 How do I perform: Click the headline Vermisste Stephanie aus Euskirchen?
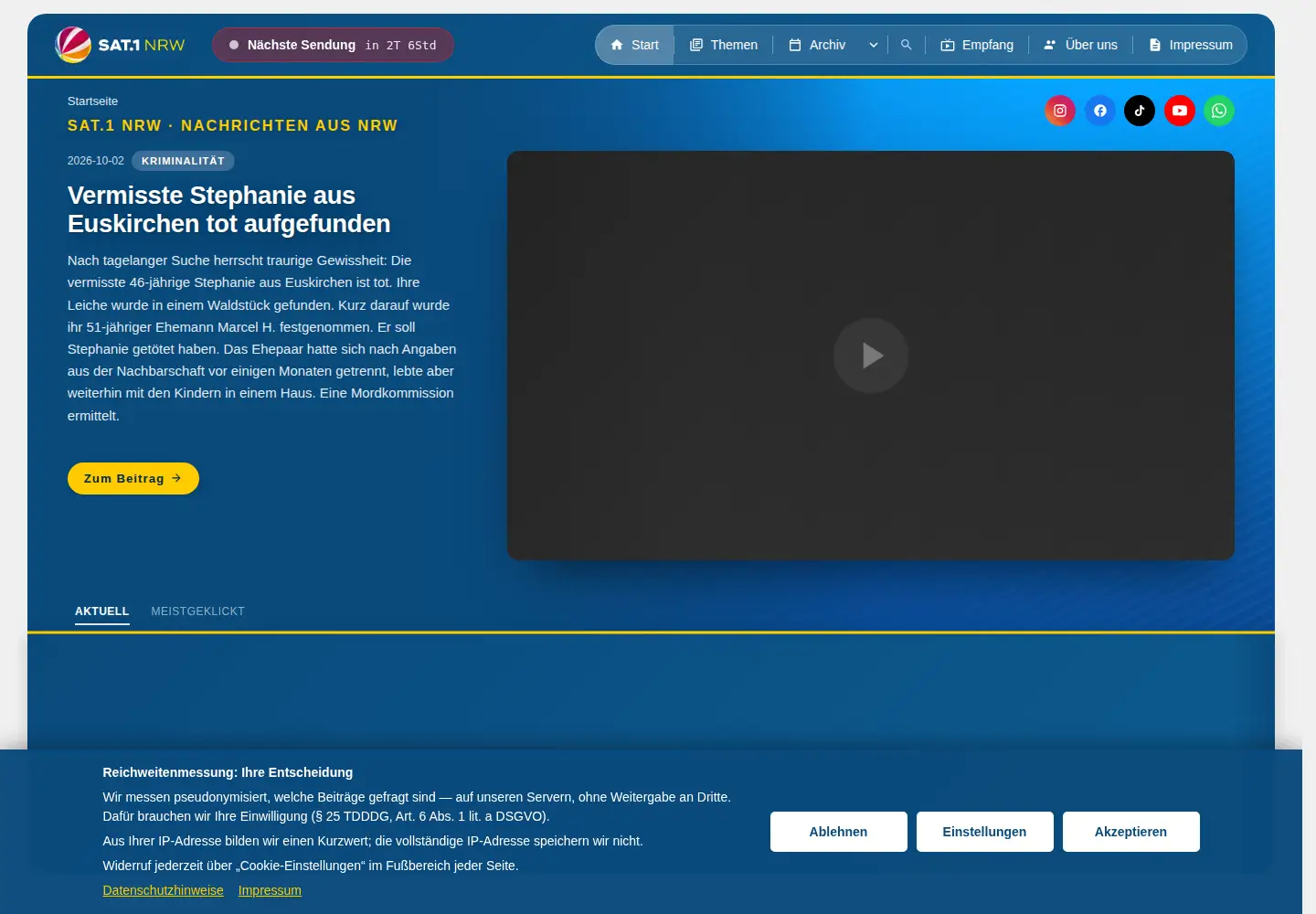(229, 209)
